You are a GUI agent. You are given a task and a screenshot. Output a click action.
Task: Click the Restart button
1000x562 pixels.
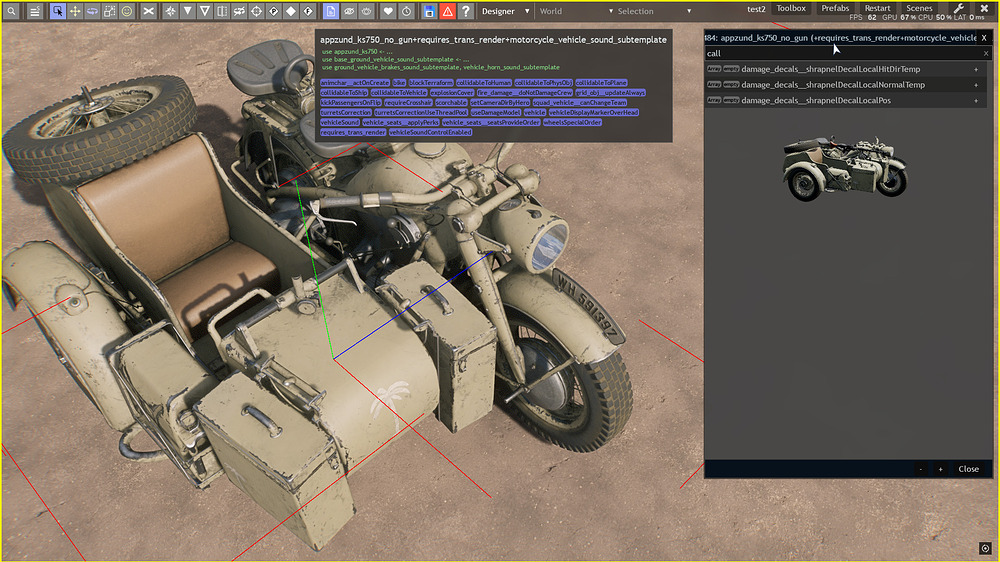[x=877, y=8]
